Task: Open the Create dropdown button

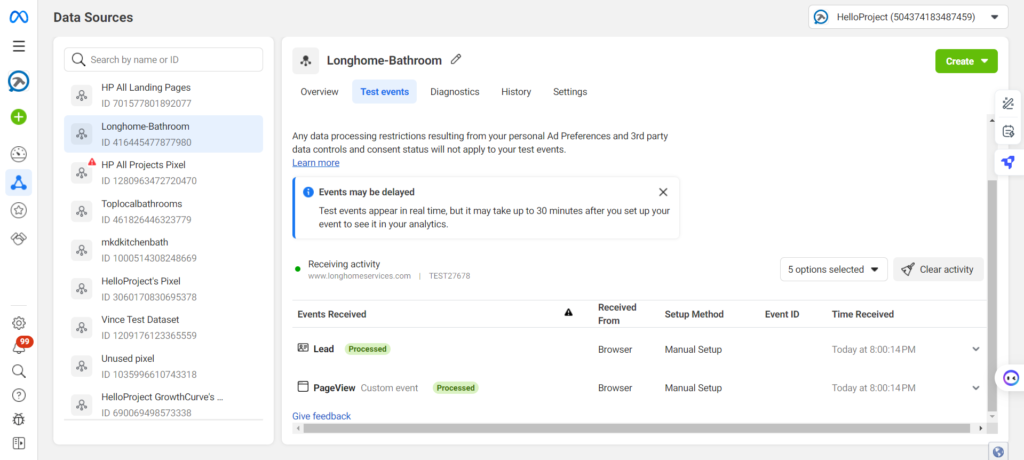Action: pos(966,61)
